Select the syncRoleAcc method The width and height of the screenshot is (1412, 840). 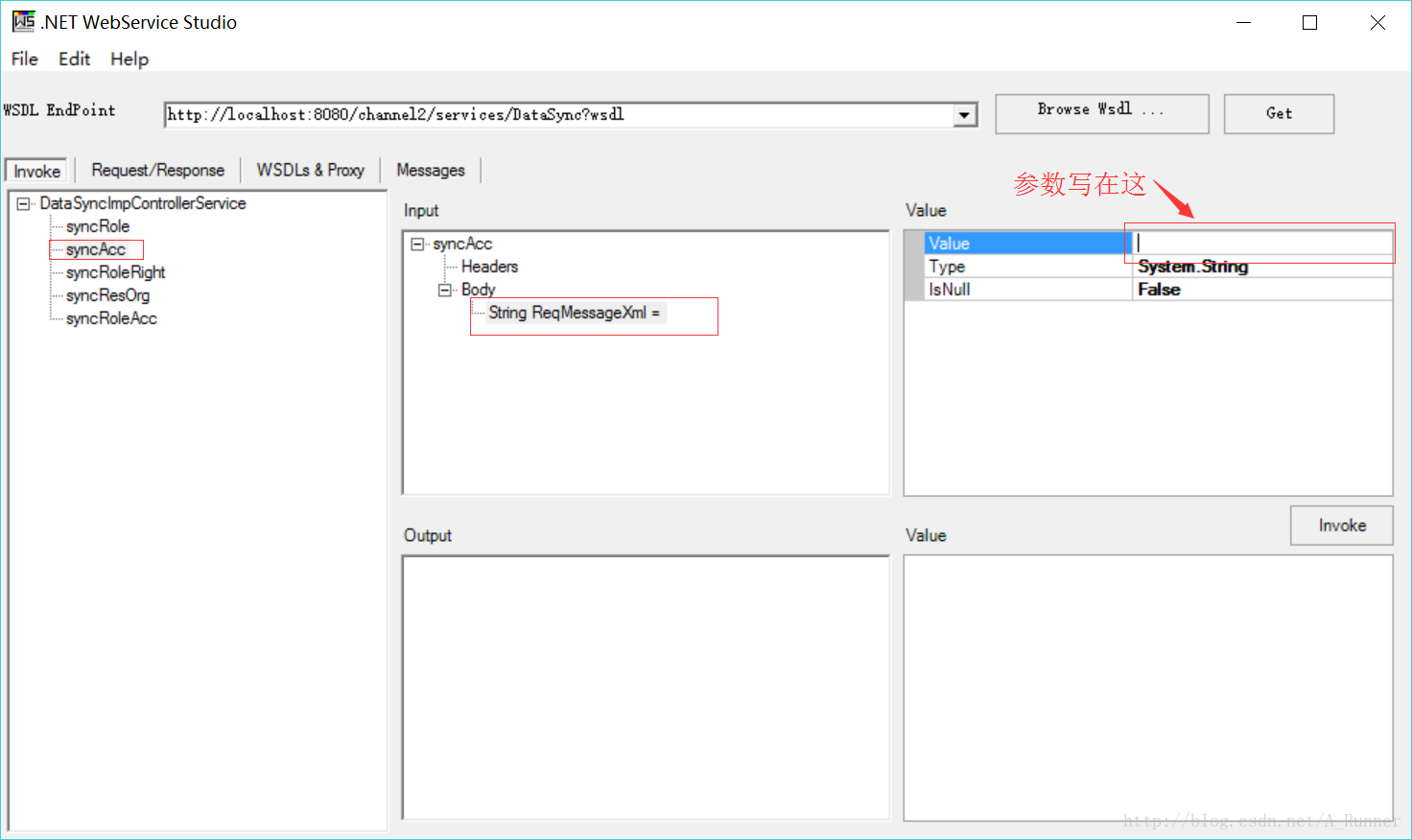(111, 318)
